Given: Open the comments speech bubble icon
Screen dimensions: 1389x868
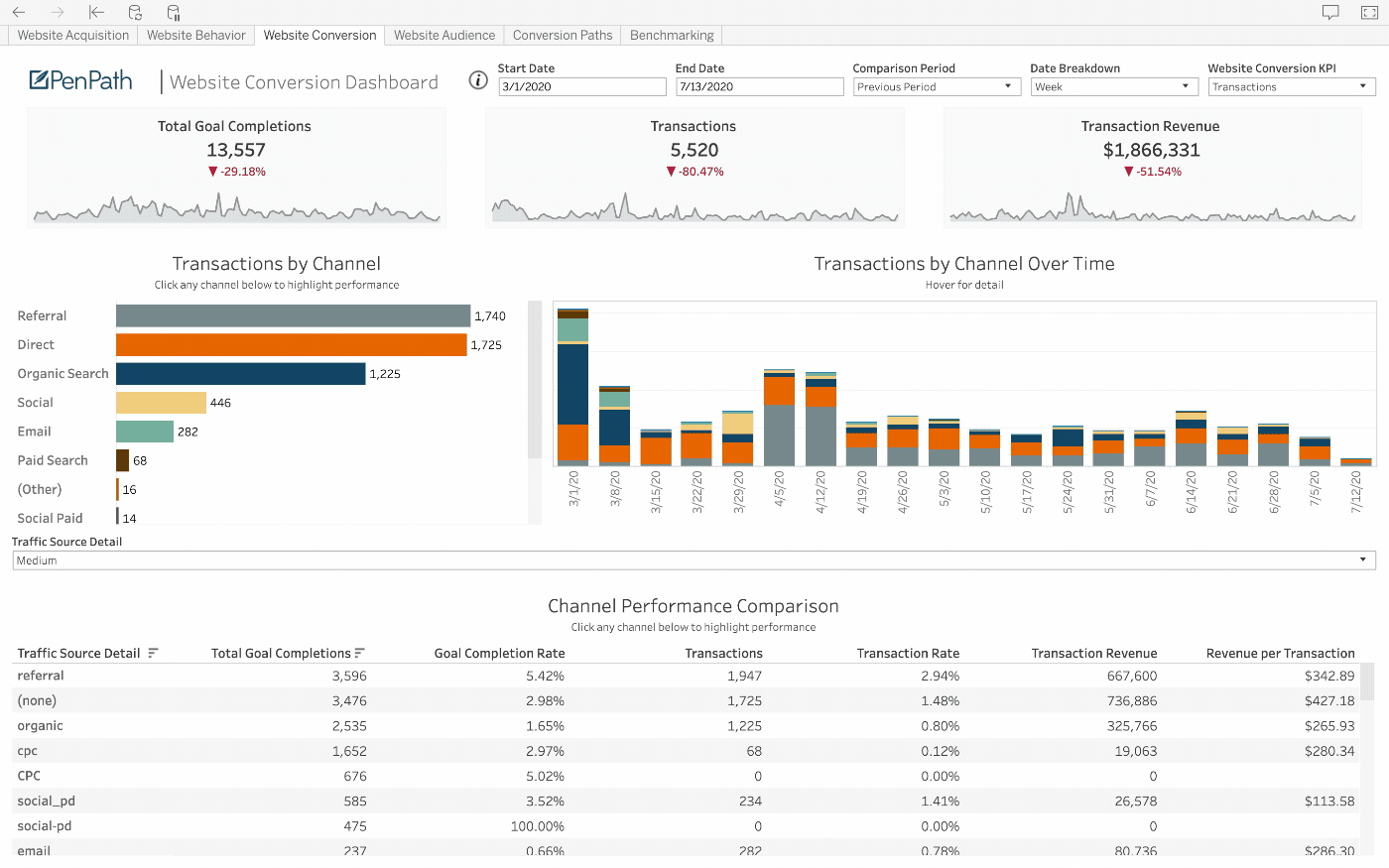Looking at the screenshot, I should pos(1330,12).
